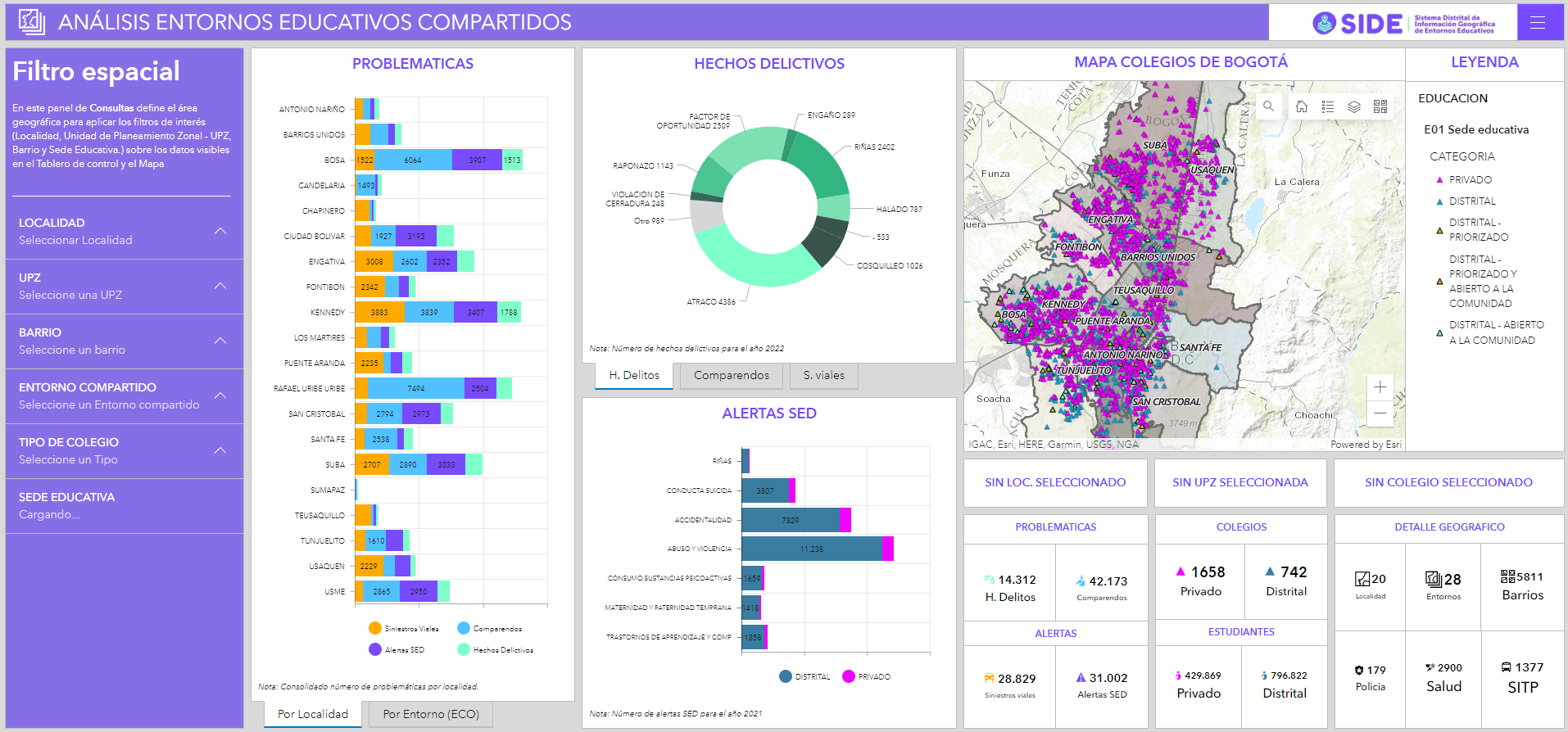The width and height of the screenshot is (1568, 732).
Task: Click the DISTRITAL blue triangle legend symbol
Action: (x=1439, y=201)
